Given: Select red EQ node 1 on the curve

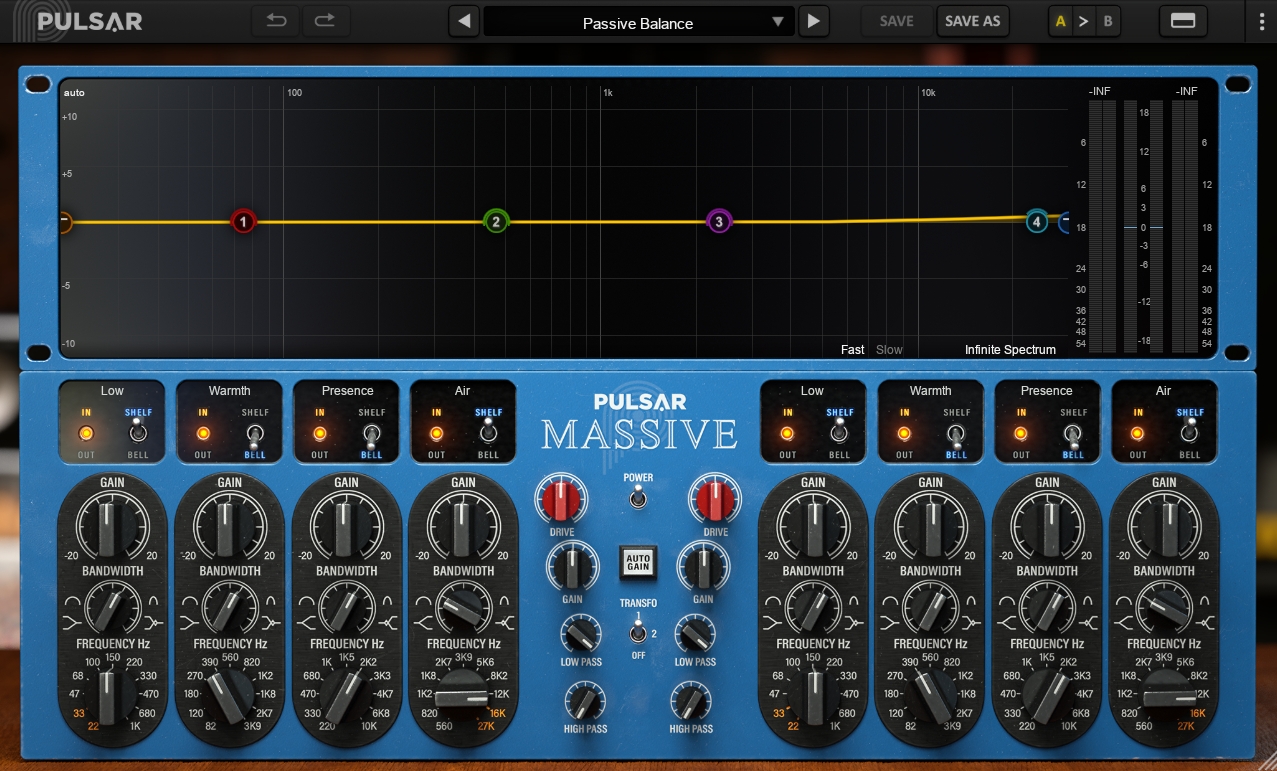Looking at the screenshot, I should [243, 221].
